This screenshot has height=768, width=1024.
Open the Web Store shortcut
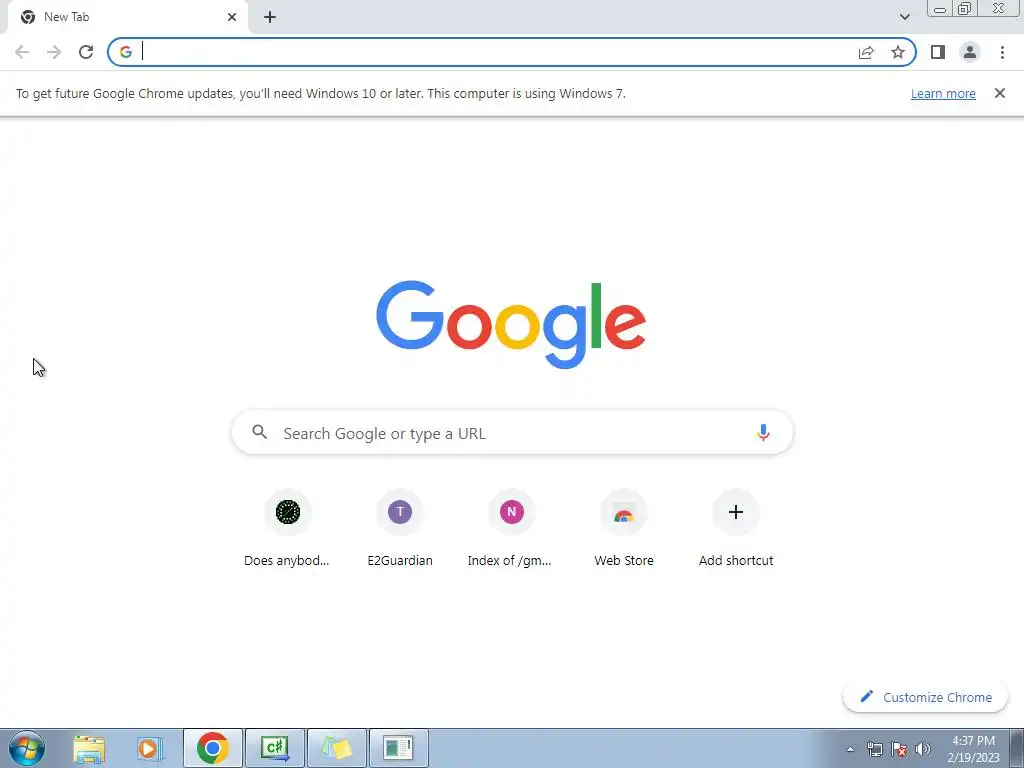click(x=624, y=530)
